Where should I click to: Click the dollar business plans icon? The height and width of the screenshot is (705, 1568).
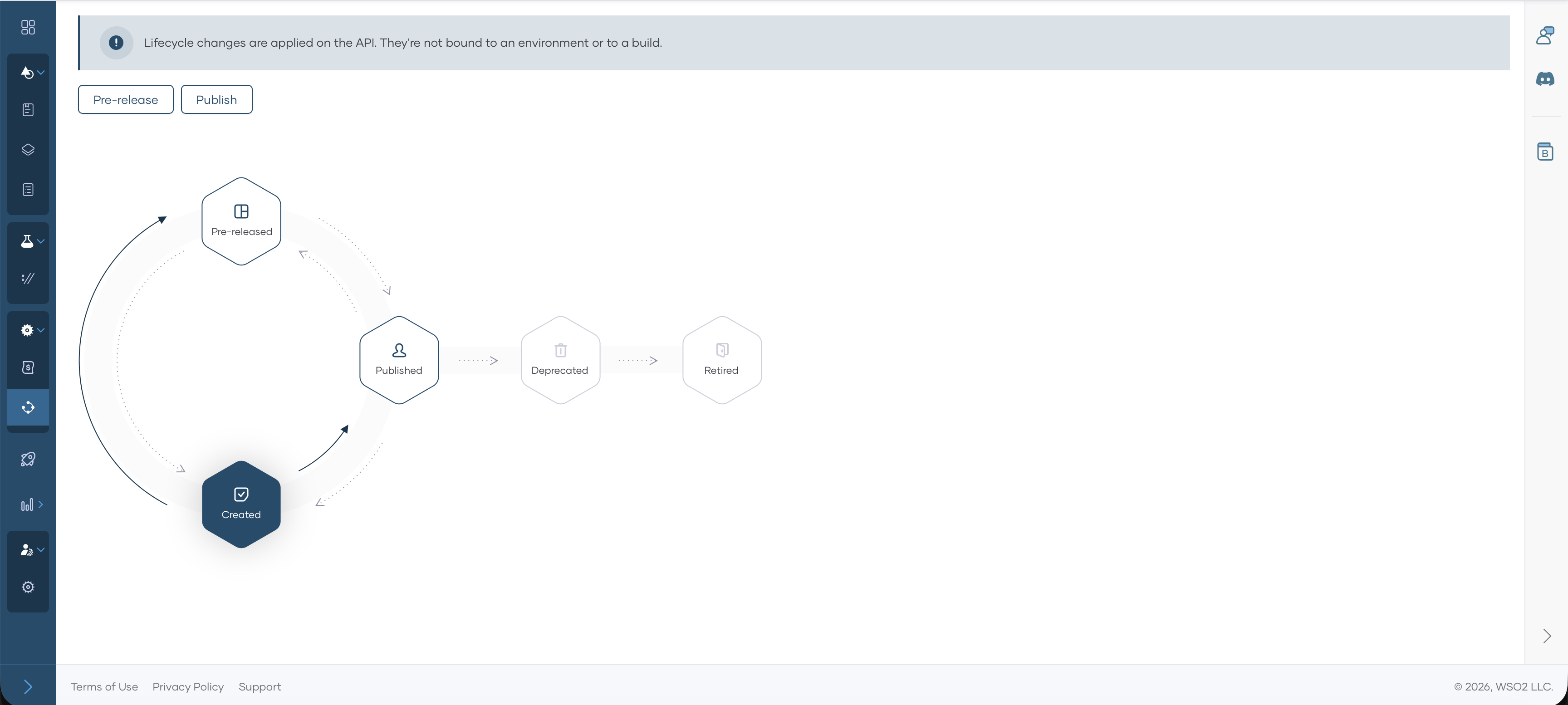coord(28,367)
